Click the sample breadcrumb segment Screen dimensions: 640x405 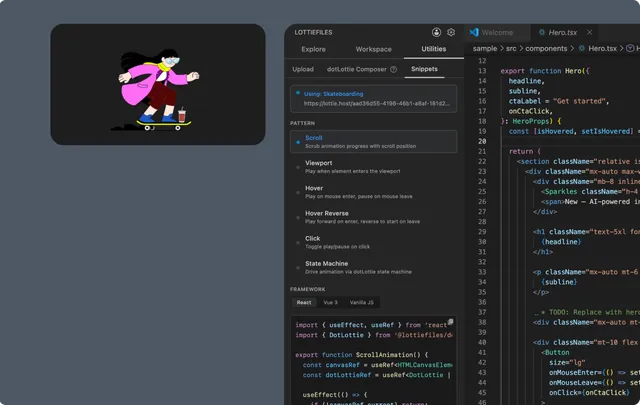485,49
